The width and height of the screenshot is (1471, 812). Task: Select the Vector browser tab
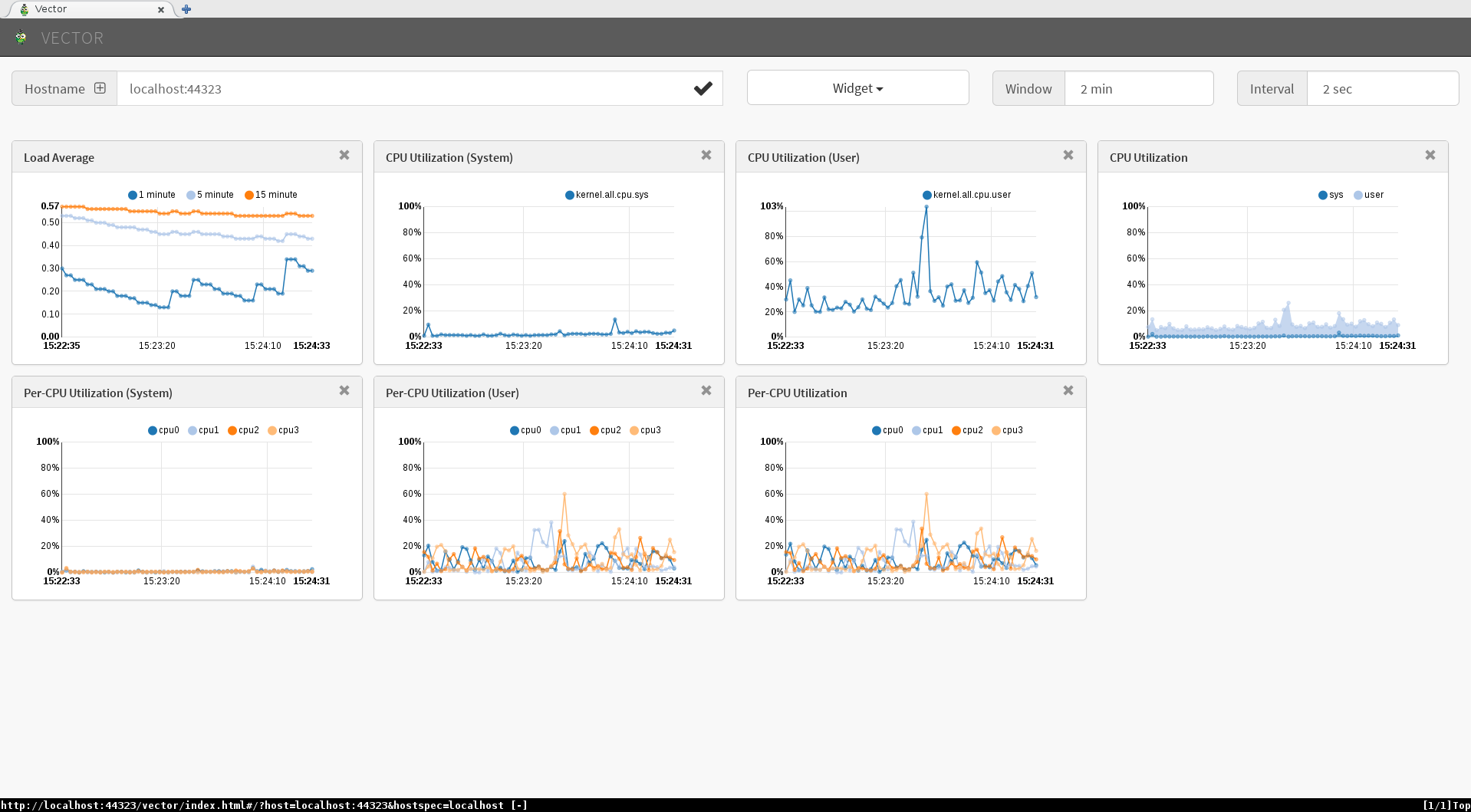click(84, 9)
